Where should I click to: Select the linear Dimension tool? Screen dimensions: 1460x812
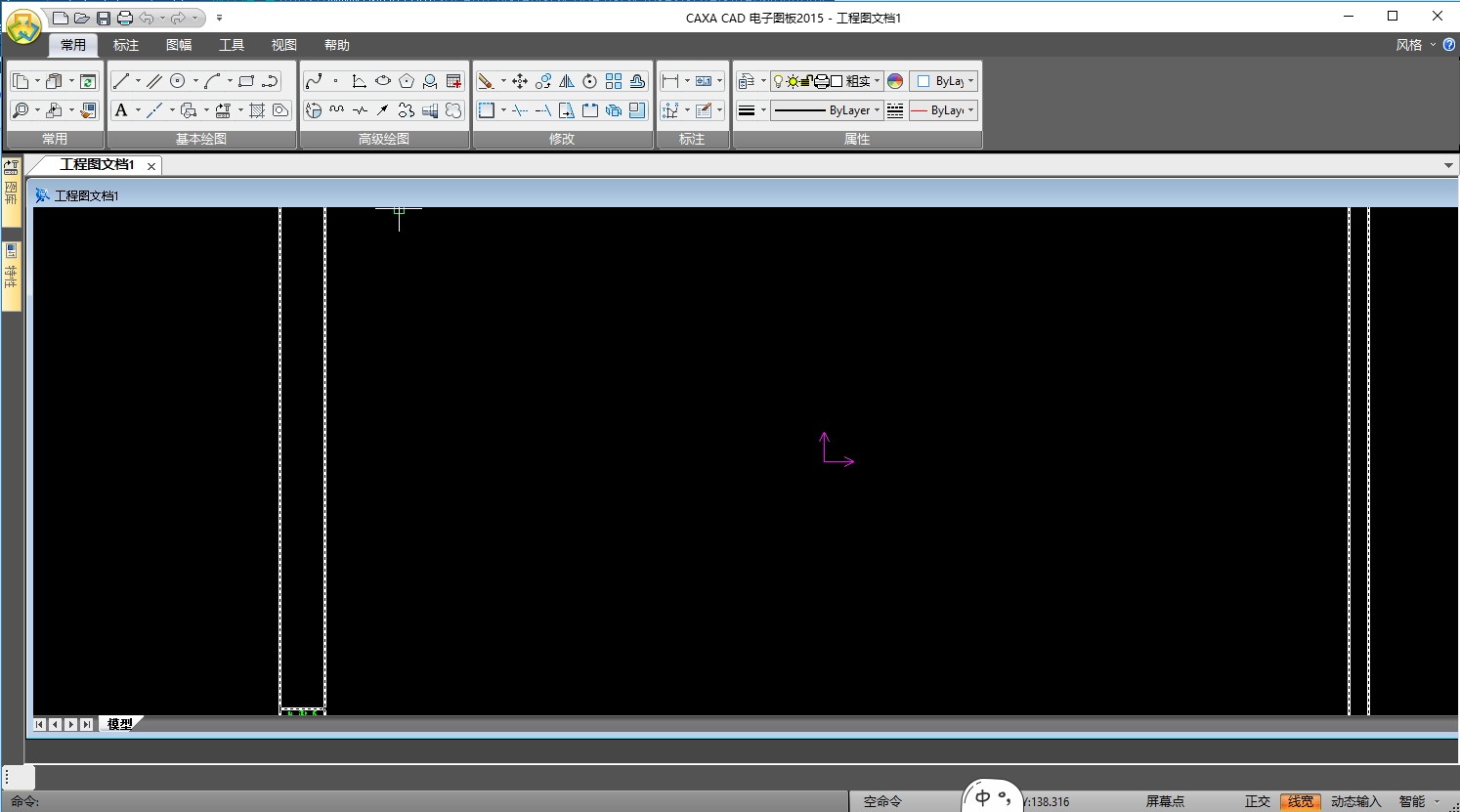(x=670, y=81)
